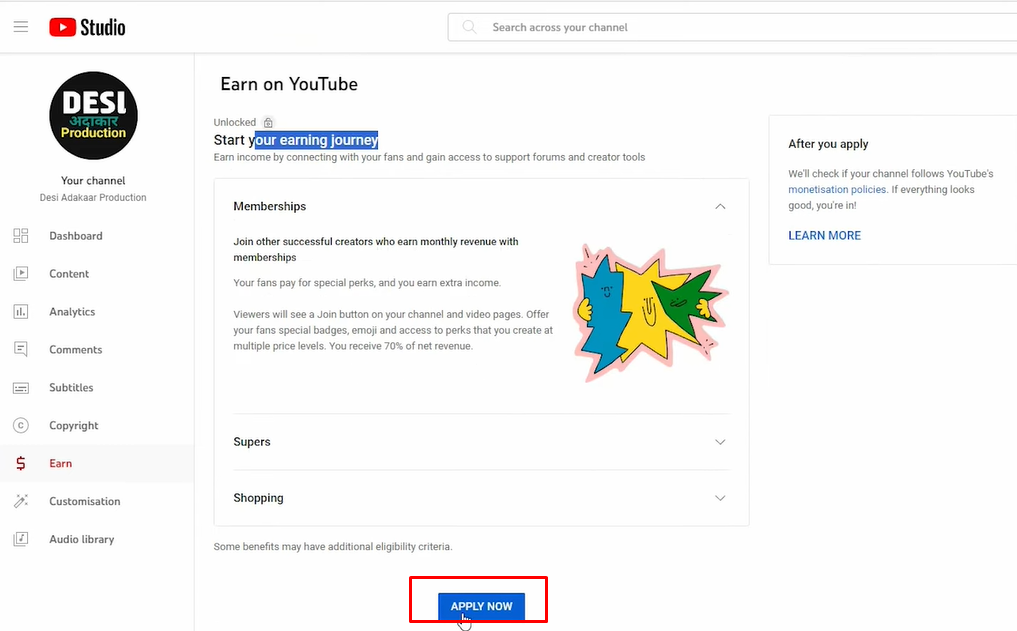Click the YouTube Studio logo
The height and width of the screenshot is (631, 1017).
coord(87,27)
